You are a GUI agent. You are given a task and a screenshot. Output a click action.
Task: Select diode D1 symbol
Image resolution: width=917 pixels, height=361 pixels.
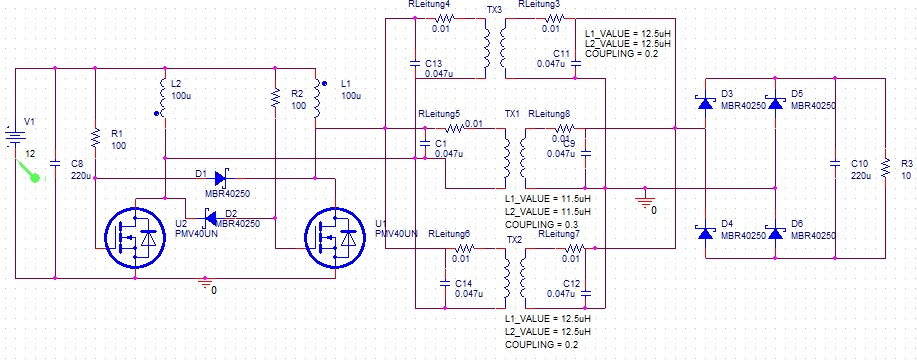click(221, 178)
